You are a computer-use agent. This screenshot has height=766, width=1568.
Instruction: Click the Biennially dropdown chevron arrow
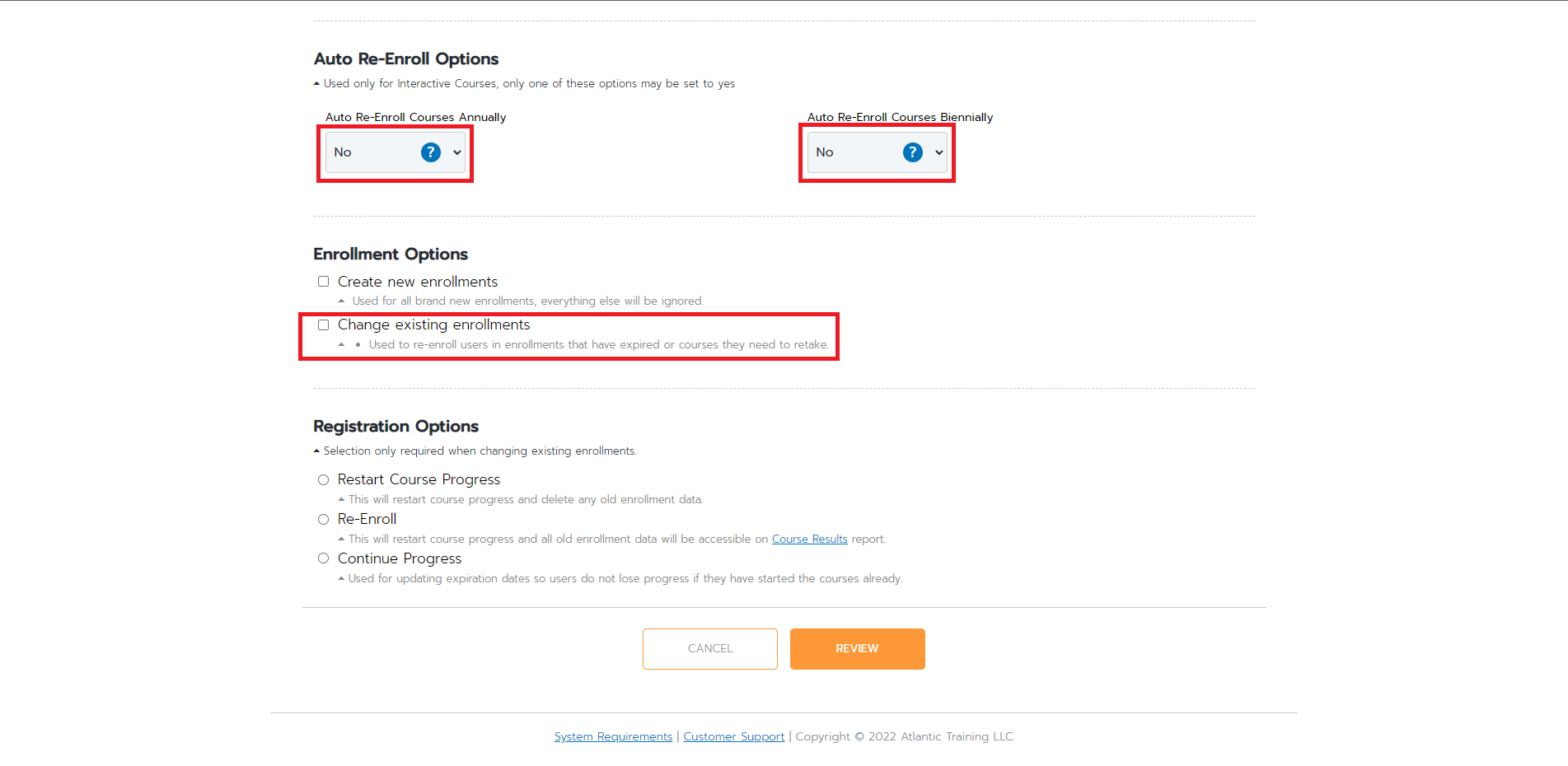pos(938,152)
